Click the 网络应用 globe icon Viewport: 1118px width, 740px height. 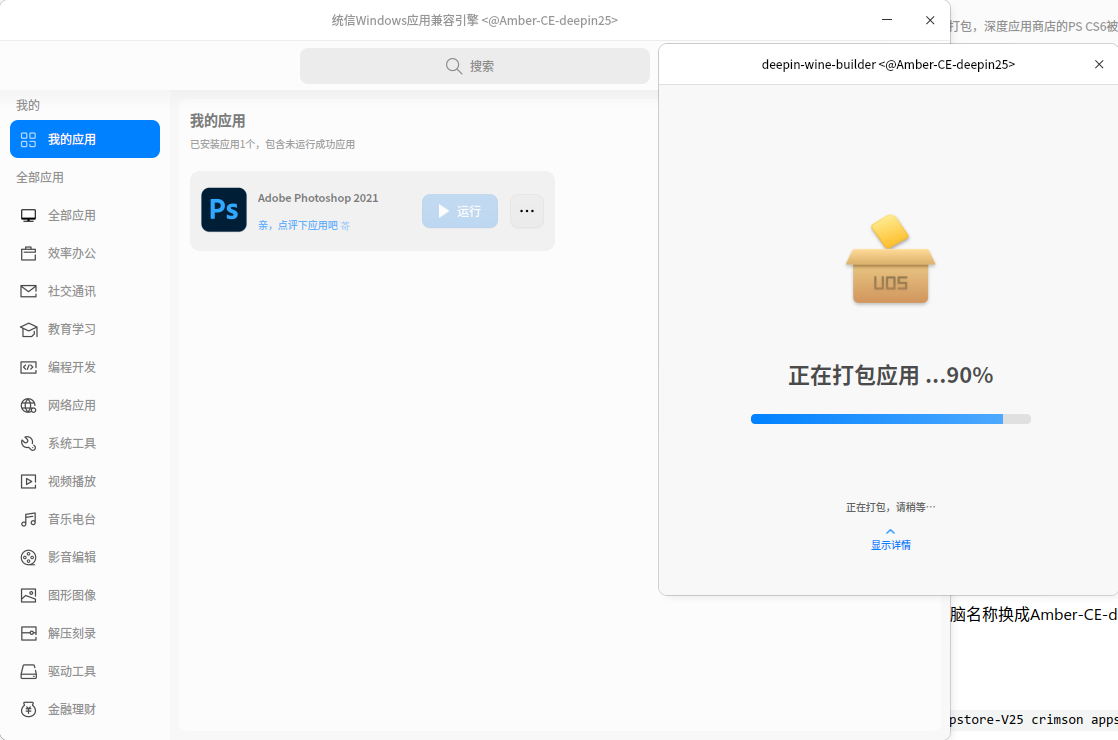pos(29,406)
